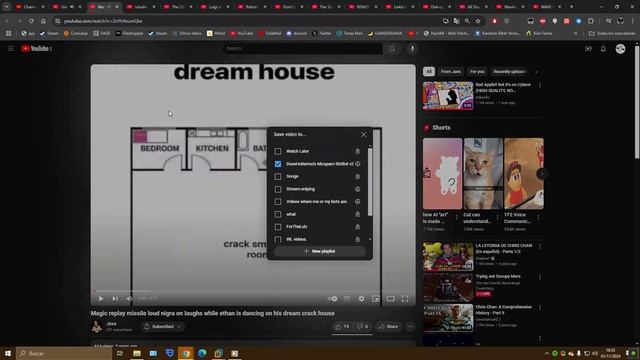Click the Subscribed button
The height and width of the screenshot is (360, 640).
tap(162, 327)
